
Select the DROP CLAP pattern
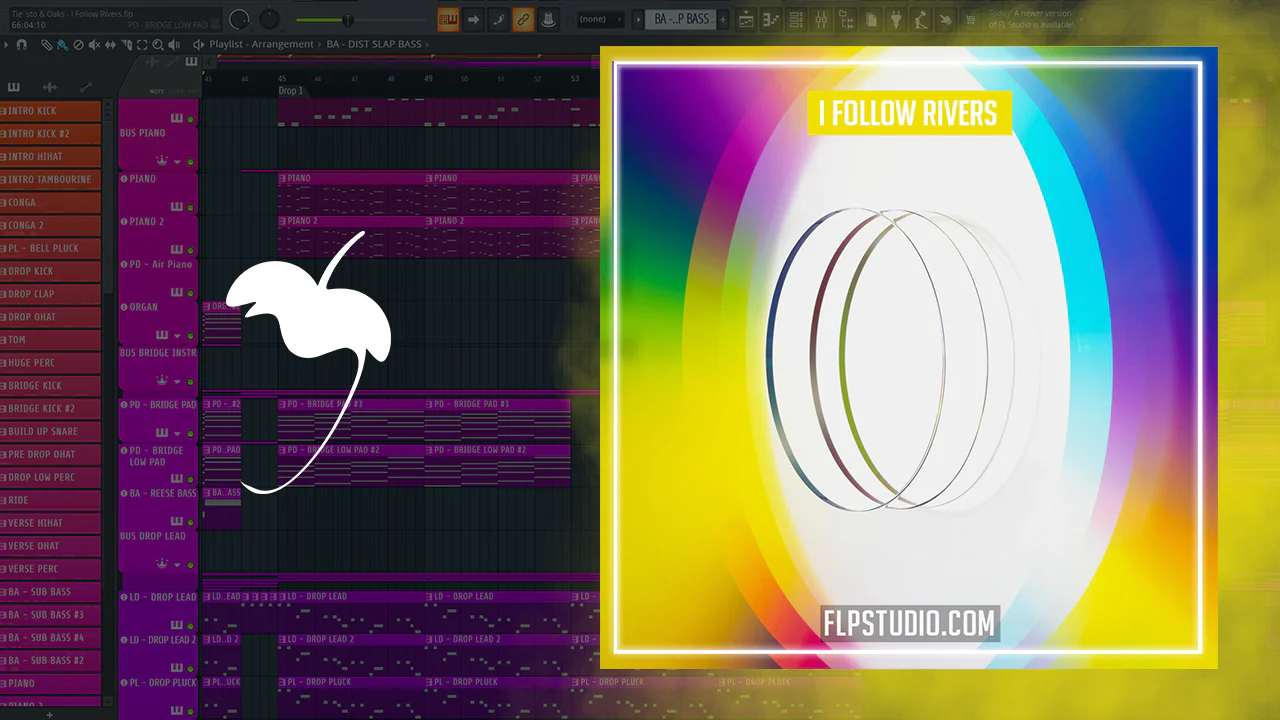point(50,294)
